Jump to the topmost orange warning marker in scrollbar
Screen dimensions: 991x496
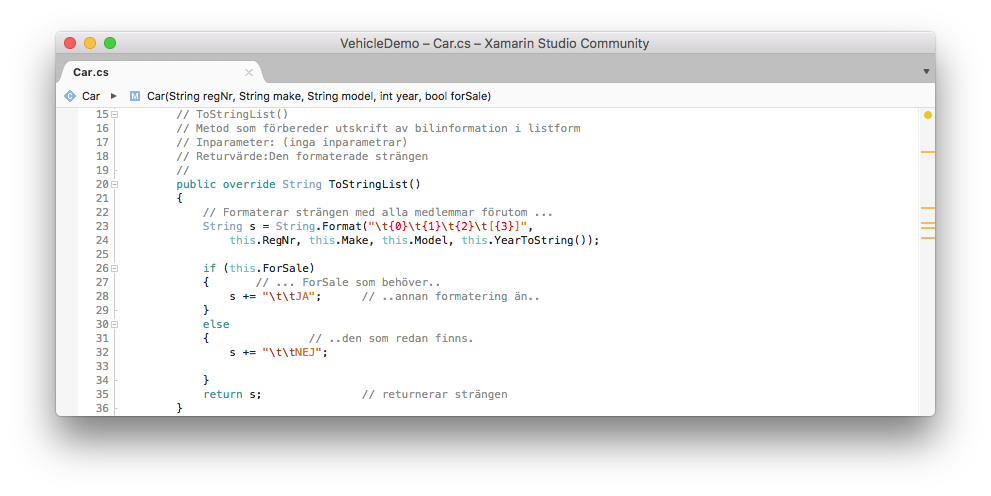[927, 152]
